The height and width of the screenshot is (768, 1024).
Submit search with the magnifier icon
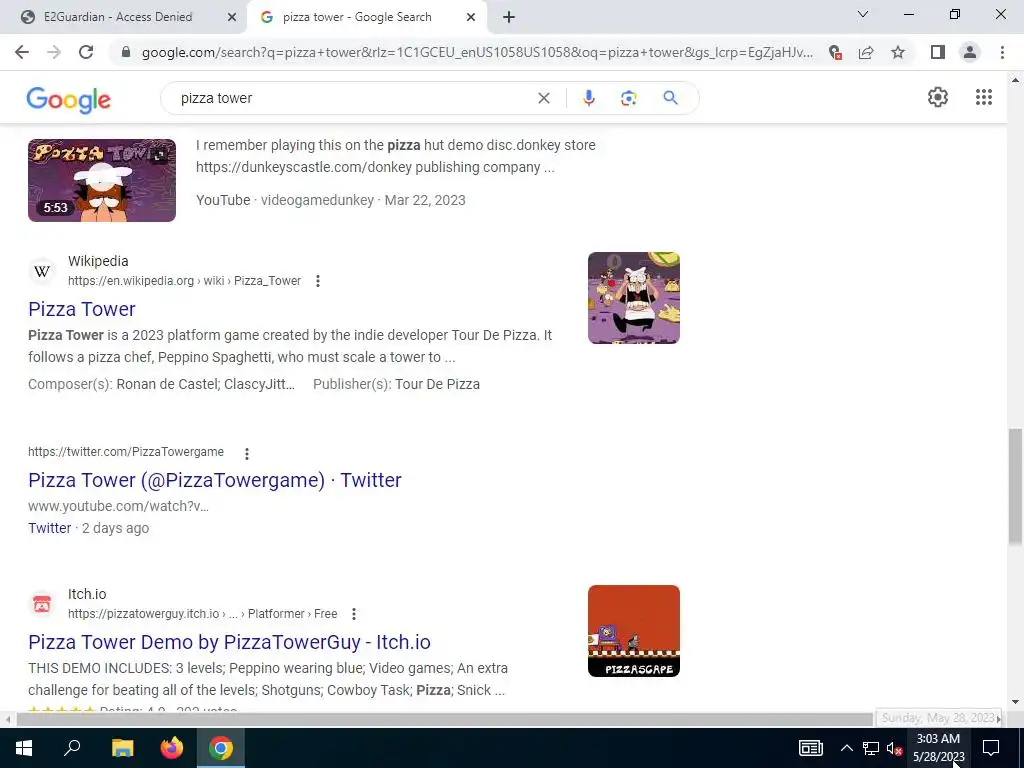coord(670,98)
